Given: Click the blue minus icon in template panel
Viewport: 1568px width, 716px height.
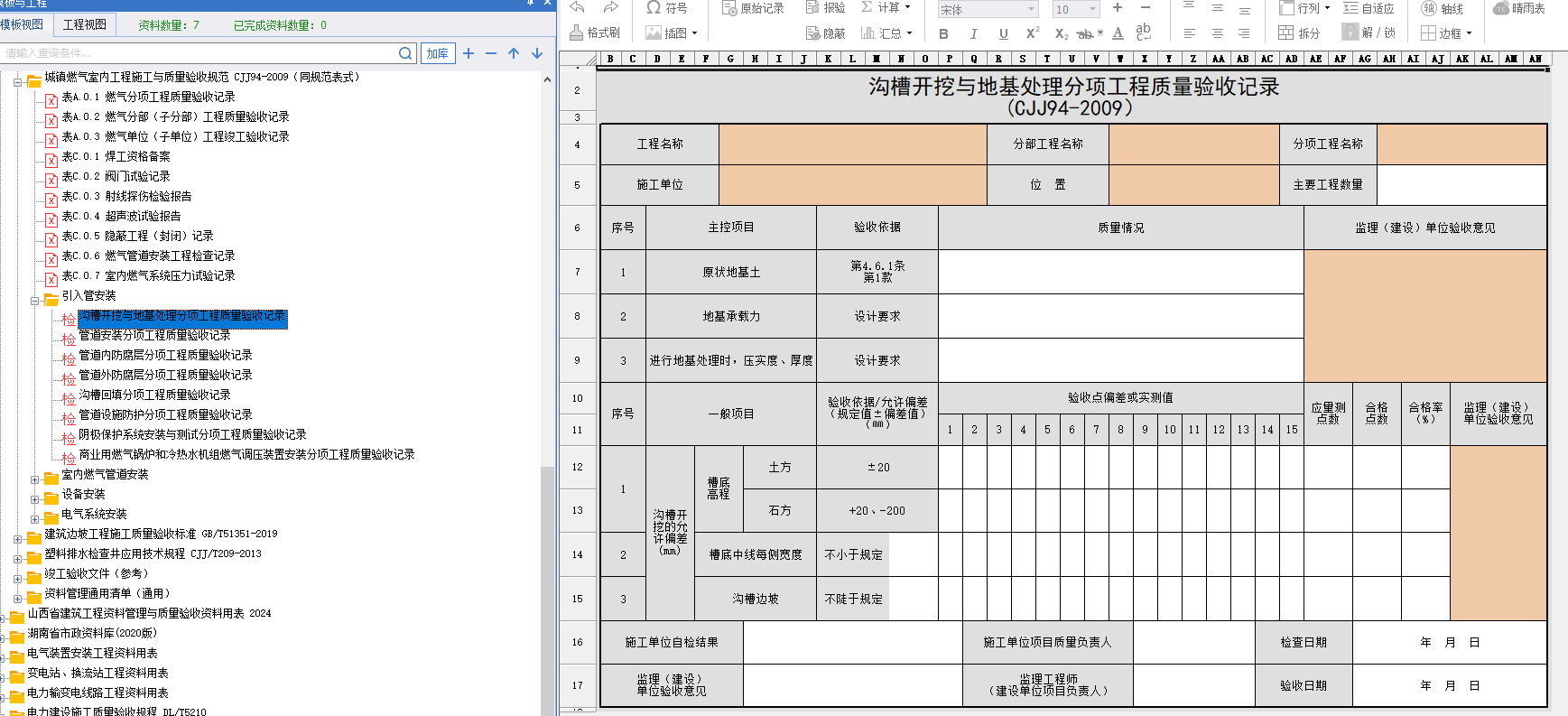Looking at the screenshot, I should (x=491, y=53).
